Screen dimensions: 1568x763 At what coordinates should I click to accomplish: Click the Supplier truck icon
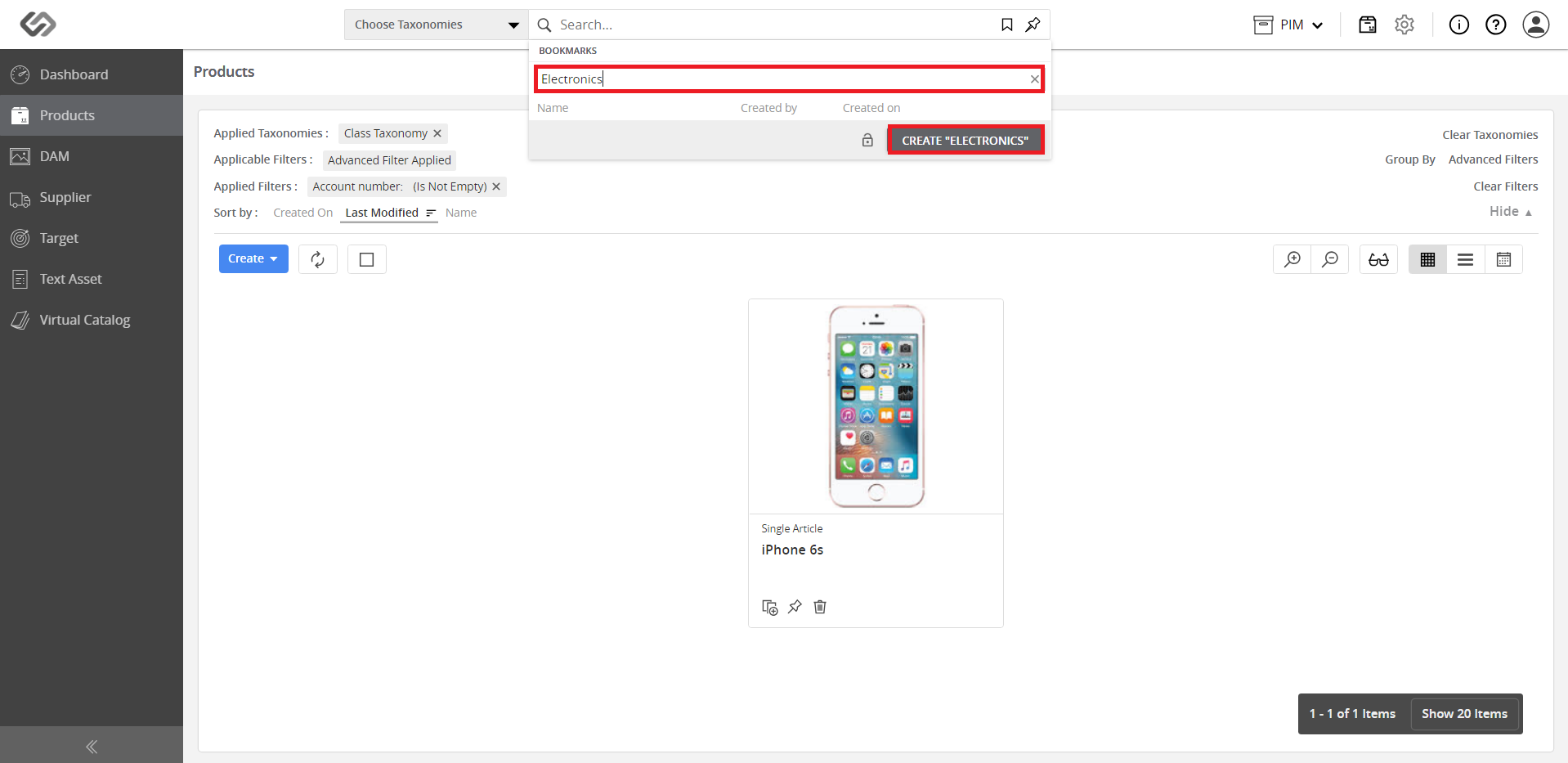click(x=20, y=199)
